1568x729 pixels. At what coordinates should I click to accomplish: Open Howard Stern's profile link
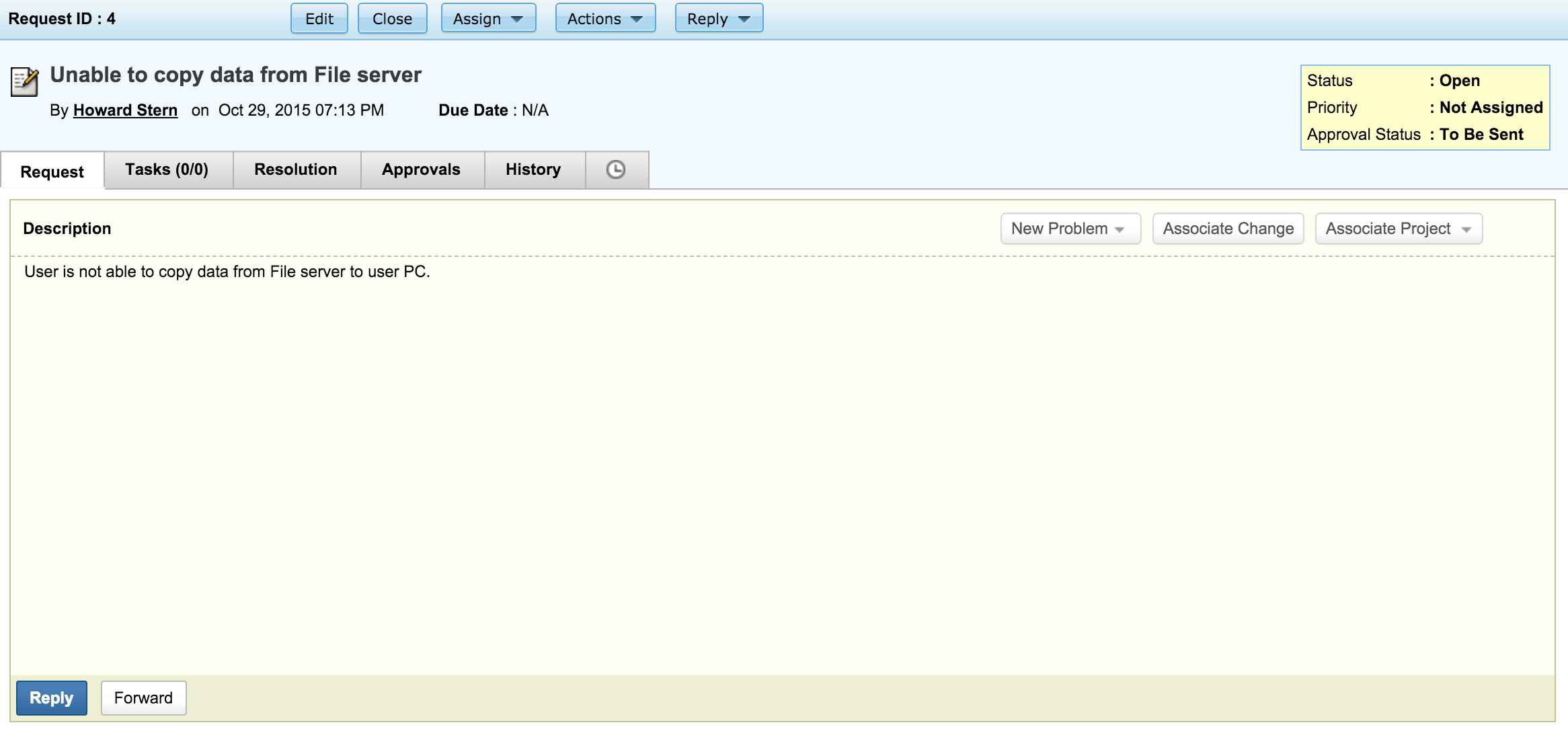[x=125, y=110]
